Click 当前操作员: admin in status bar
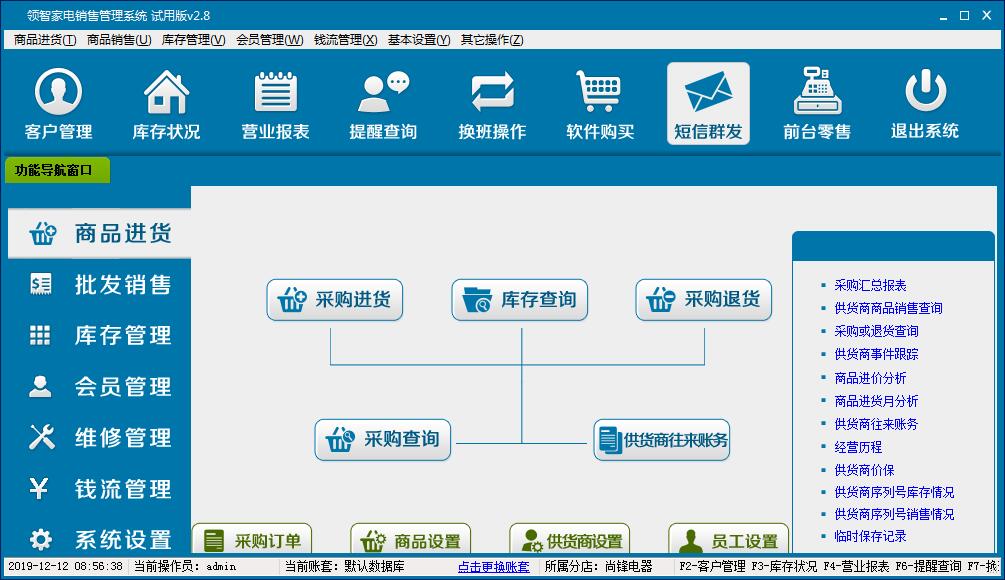1005x580 pixels. 185,567
